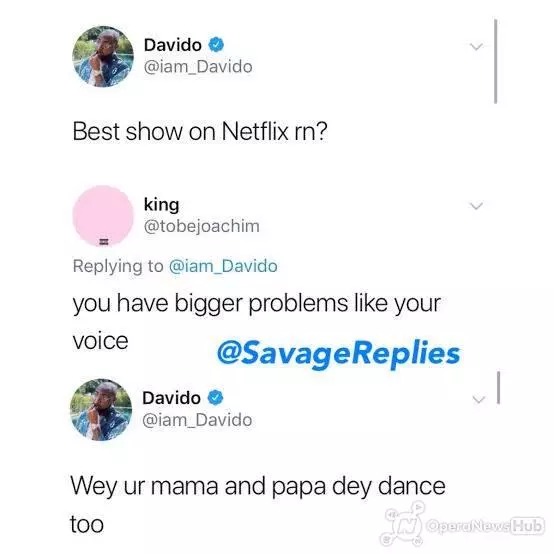554x554 pixels.
Task: Follow the blue @iam_Davido mention in Replying to
Action: [x=223, y=266]
